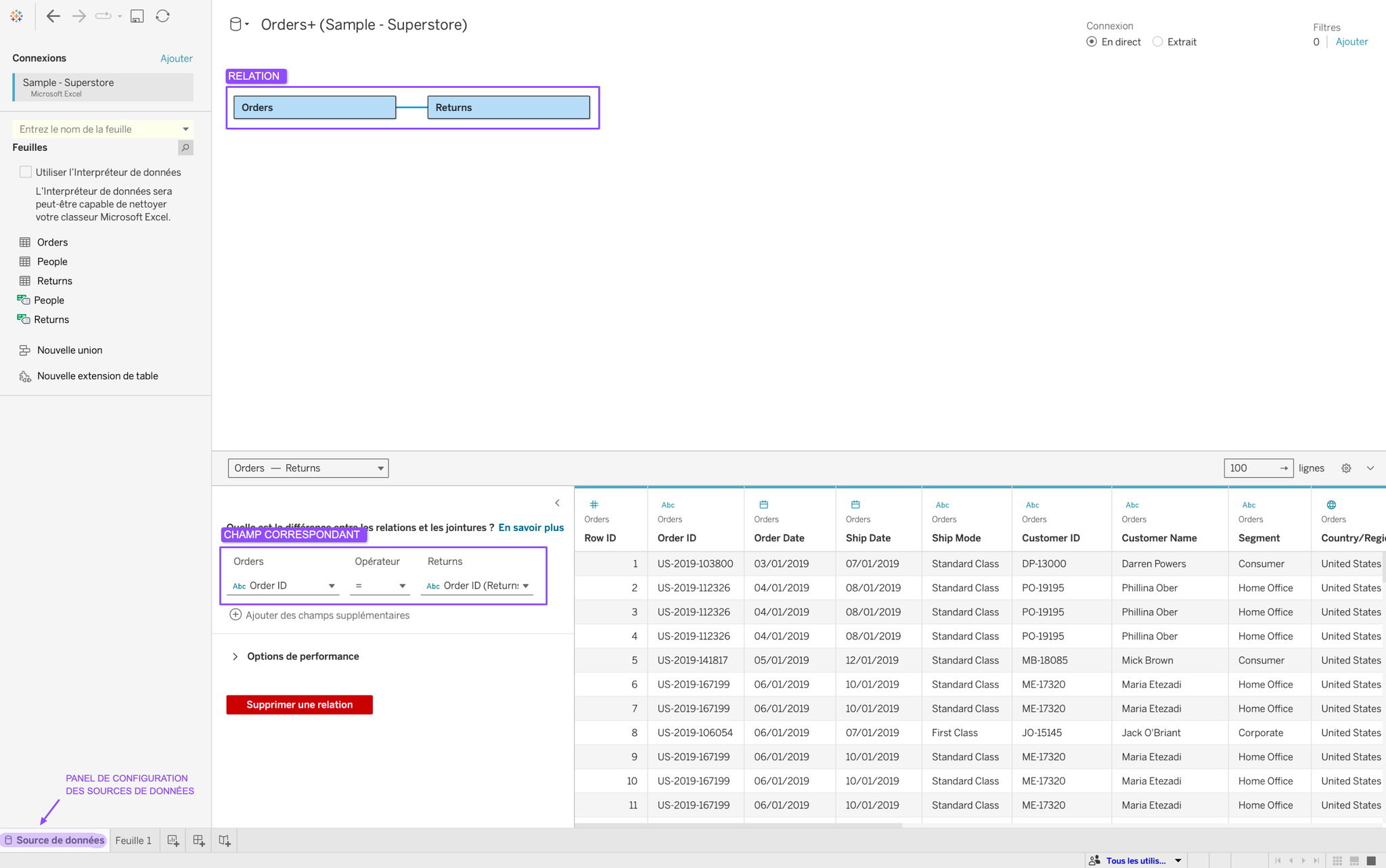This screenshot has width=1386, height=868.
Task: Click the Order Date calendar type icon
Action: (x=763, y=505)
